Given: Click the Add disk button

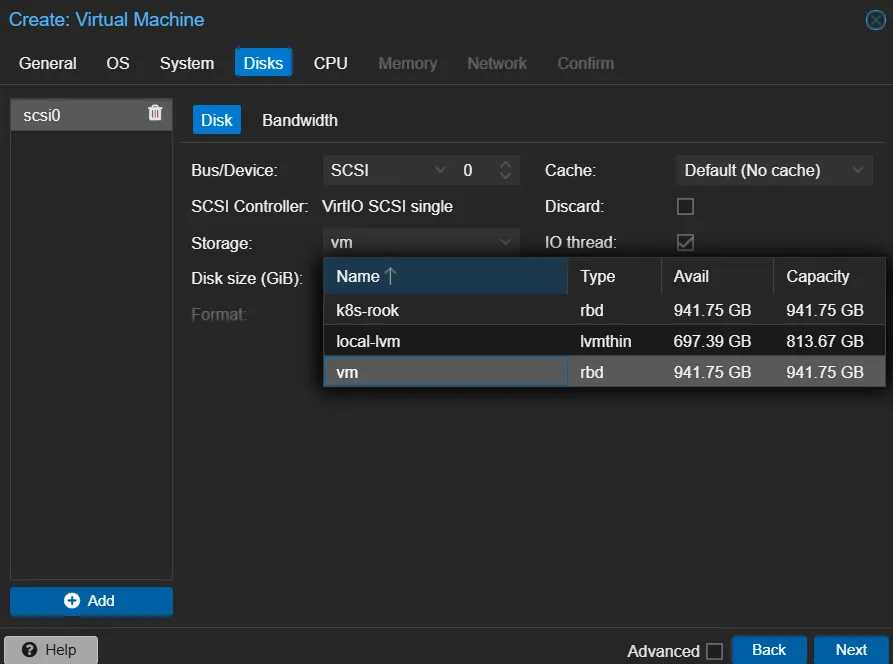Looking at the screenshot, I should click(91, 601).
